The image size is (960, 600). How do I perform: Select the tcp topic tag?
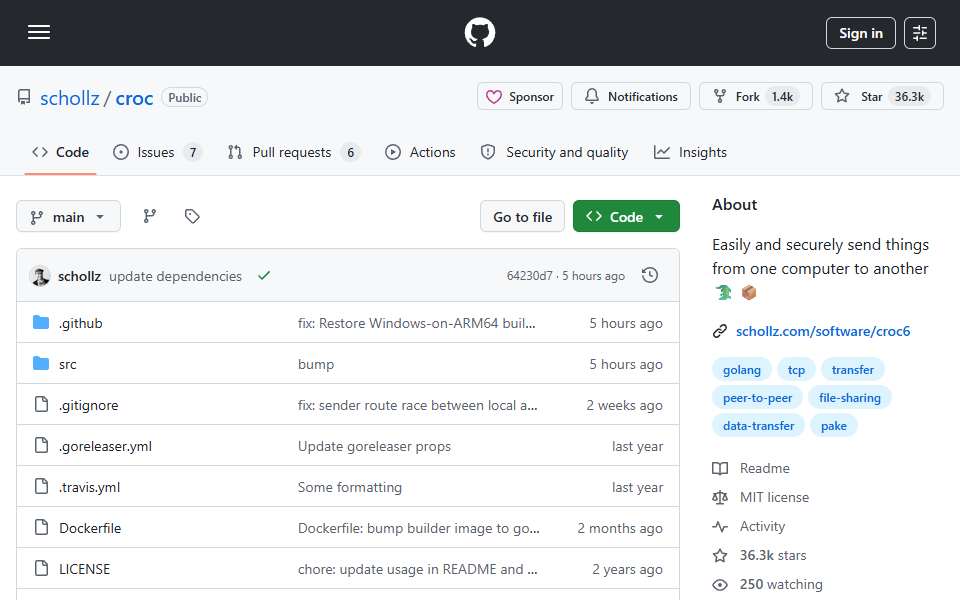click(x=796, y=370)
